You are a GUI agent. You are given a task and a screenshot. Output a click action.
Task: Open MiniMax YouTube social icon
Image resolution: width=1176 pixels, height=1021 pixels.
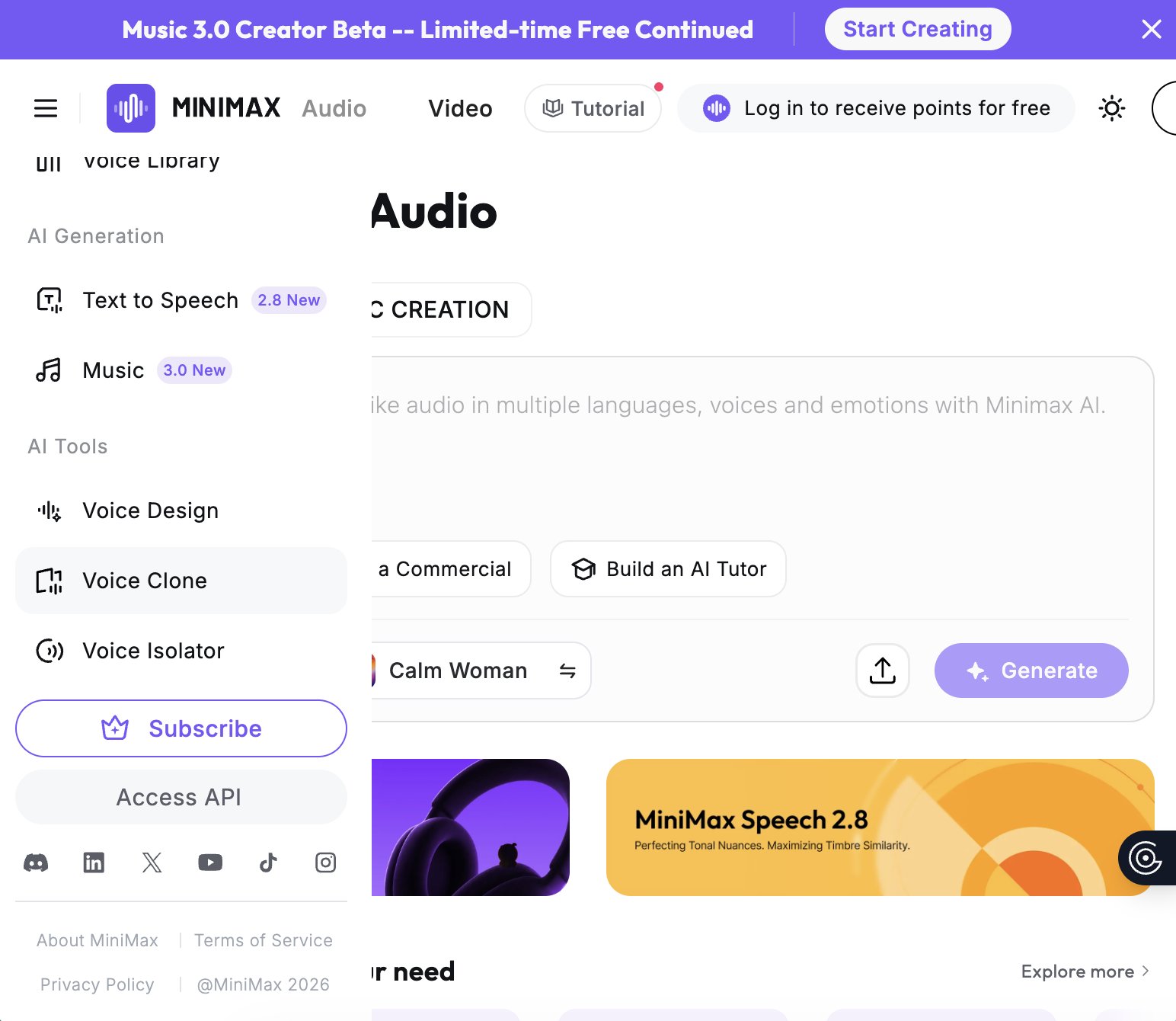coord(210,863)
